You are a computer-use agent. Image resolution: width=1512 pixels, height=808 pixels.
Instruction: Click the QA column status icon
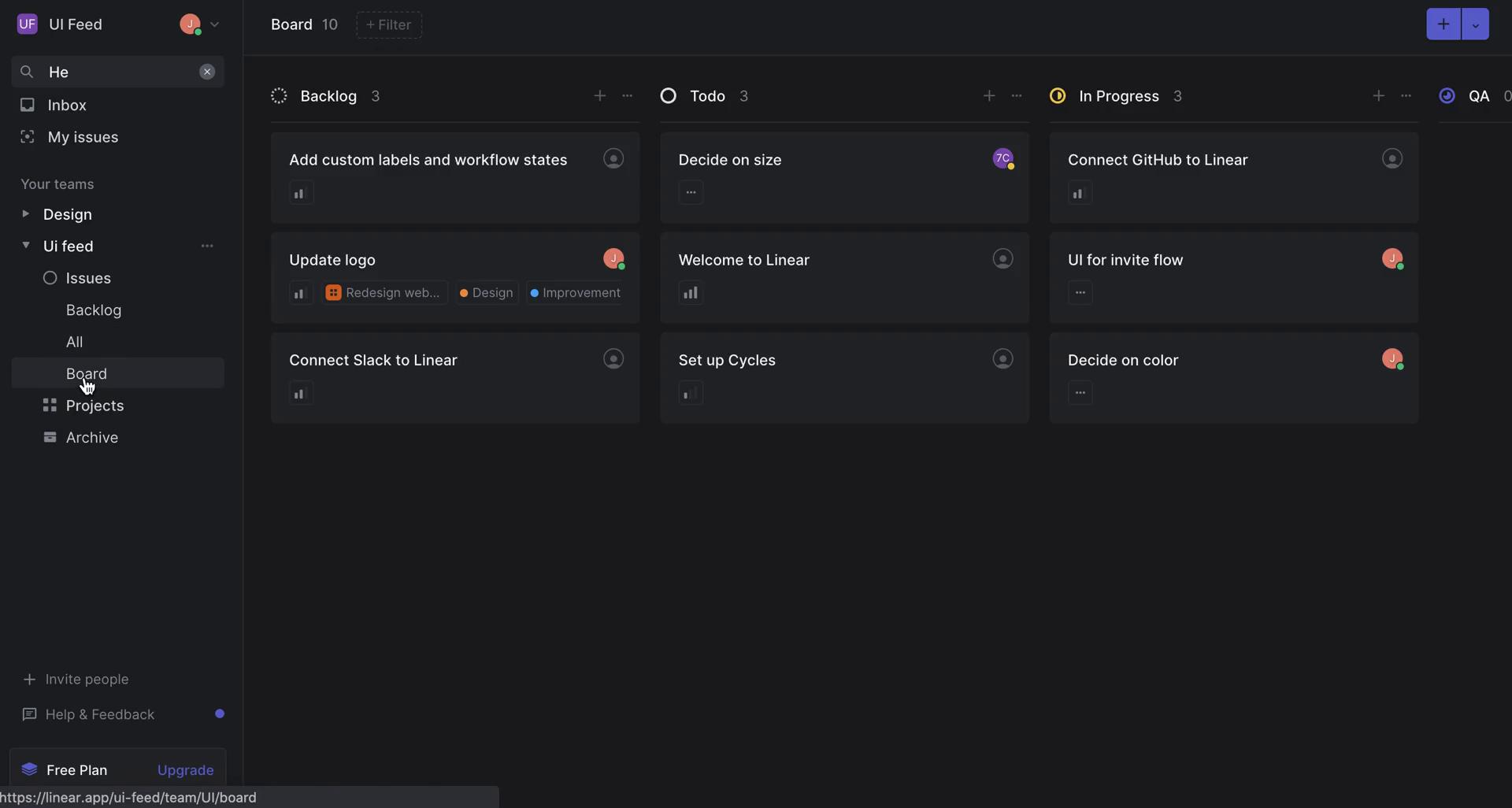tap(1447, 96)
